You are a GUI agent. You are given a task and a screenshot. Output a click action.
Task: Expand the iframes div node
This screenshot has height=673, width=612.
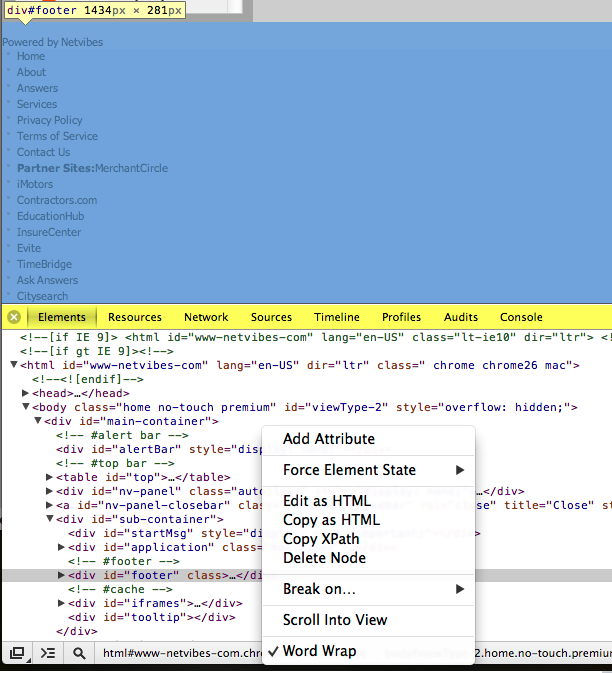[61, 603]
